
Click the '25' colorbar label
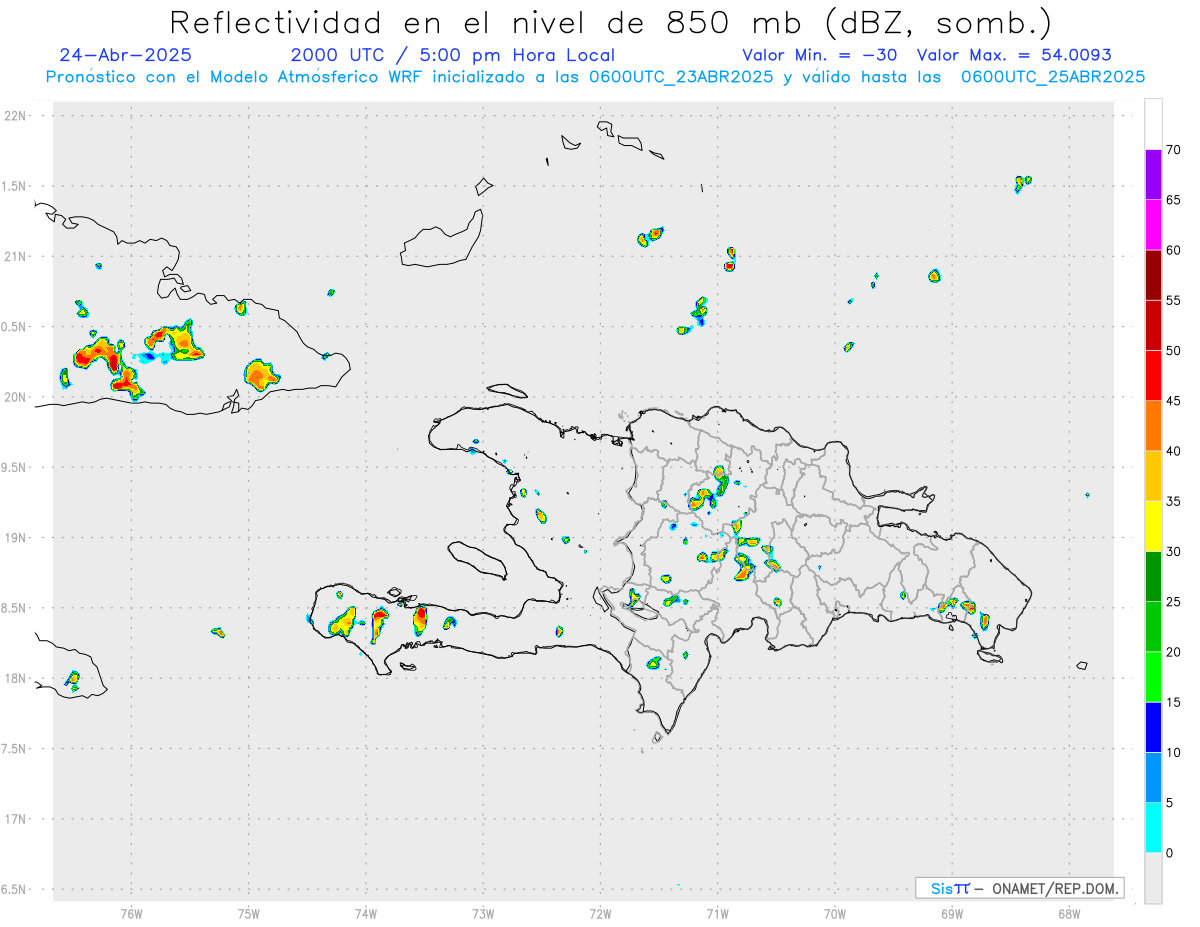click(1173, 602)
